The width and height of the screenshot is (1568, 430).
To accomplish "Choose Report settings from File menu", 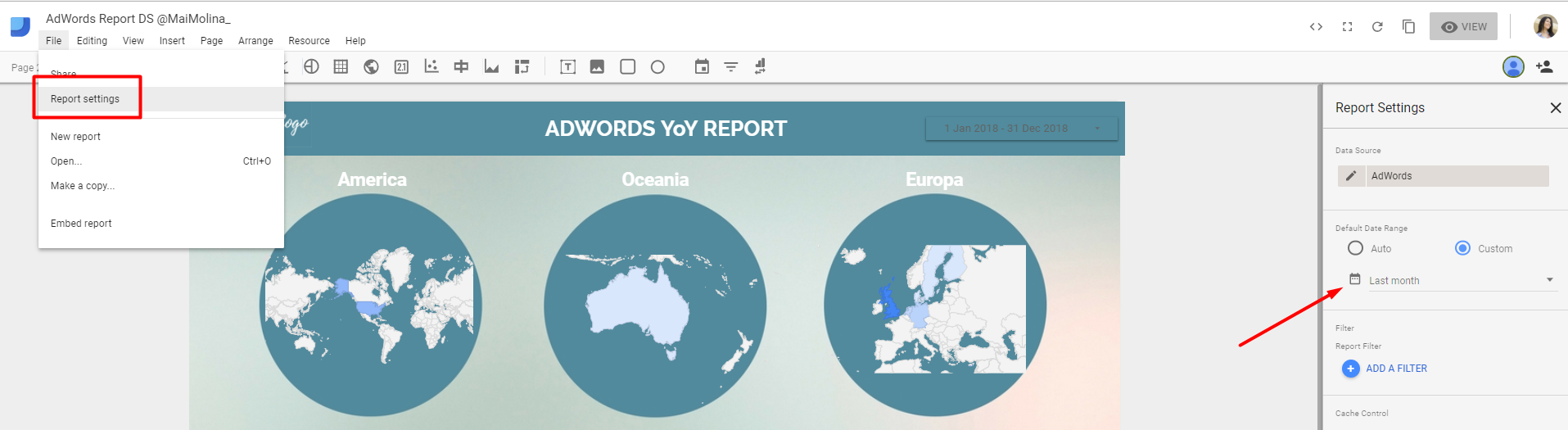I will (160, 99).
